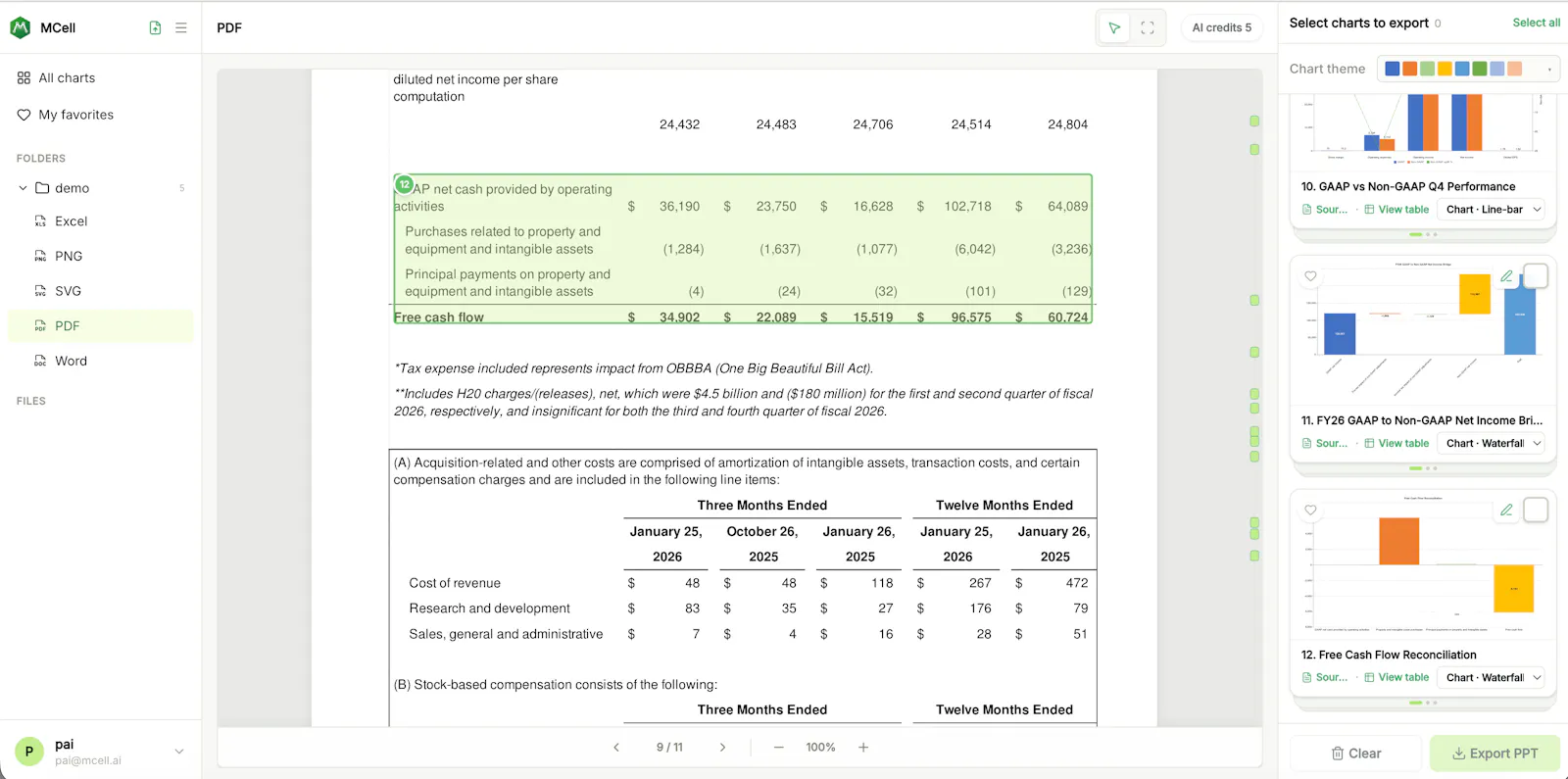The image size is (1568, 779).
Task: Open source for GAAP vs Non-GAAP Q4 chart
Action: click(1324, 210)
